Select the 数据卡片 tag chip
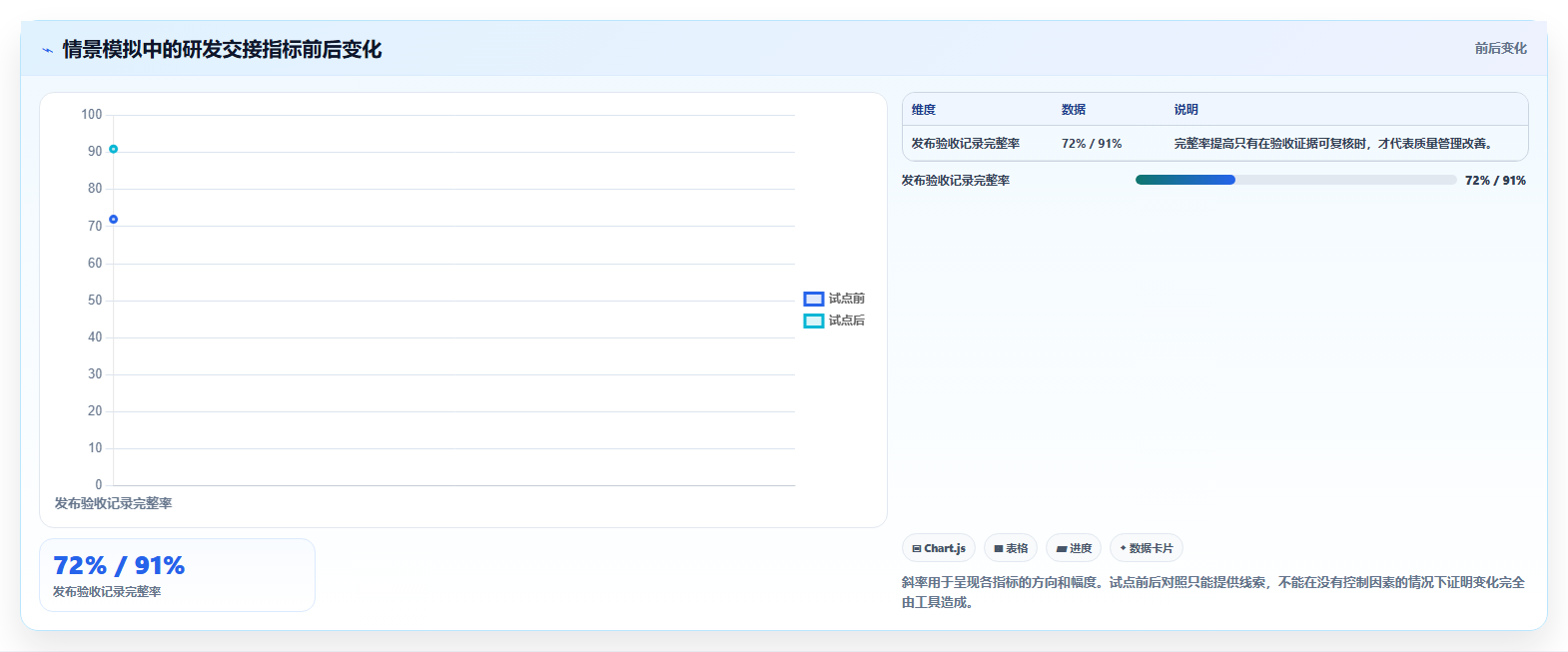The image size is (1568, 652). coord(1147,548)
